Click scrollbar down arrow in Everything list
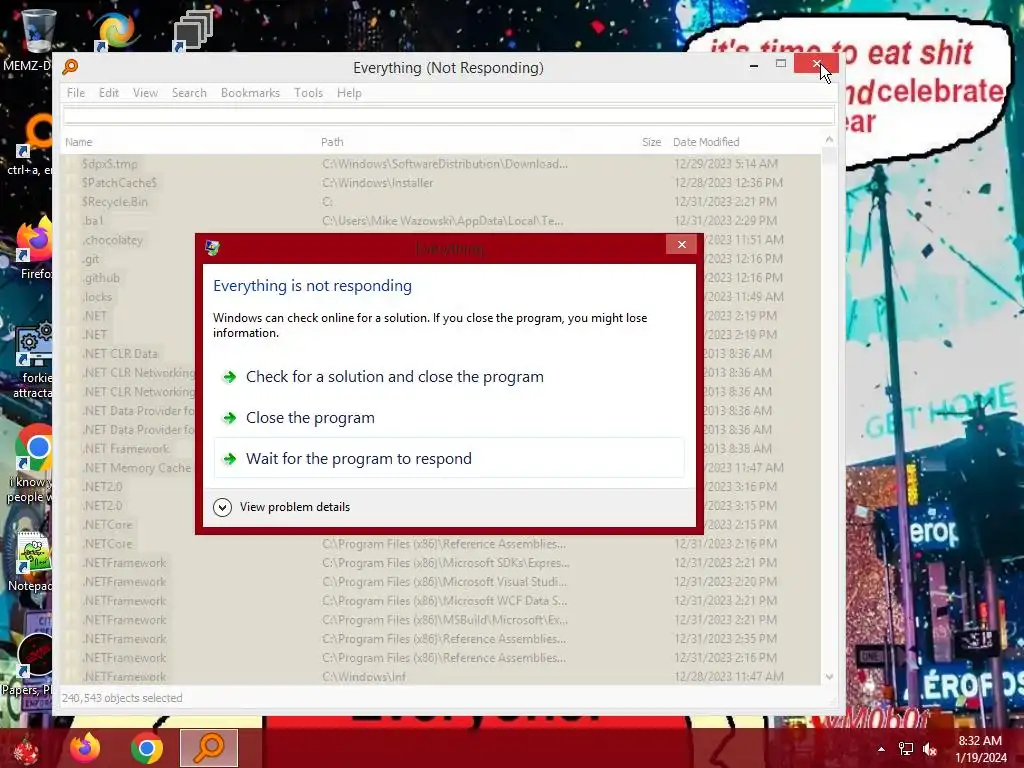The image size is (1024, 768). coord(829,677)
